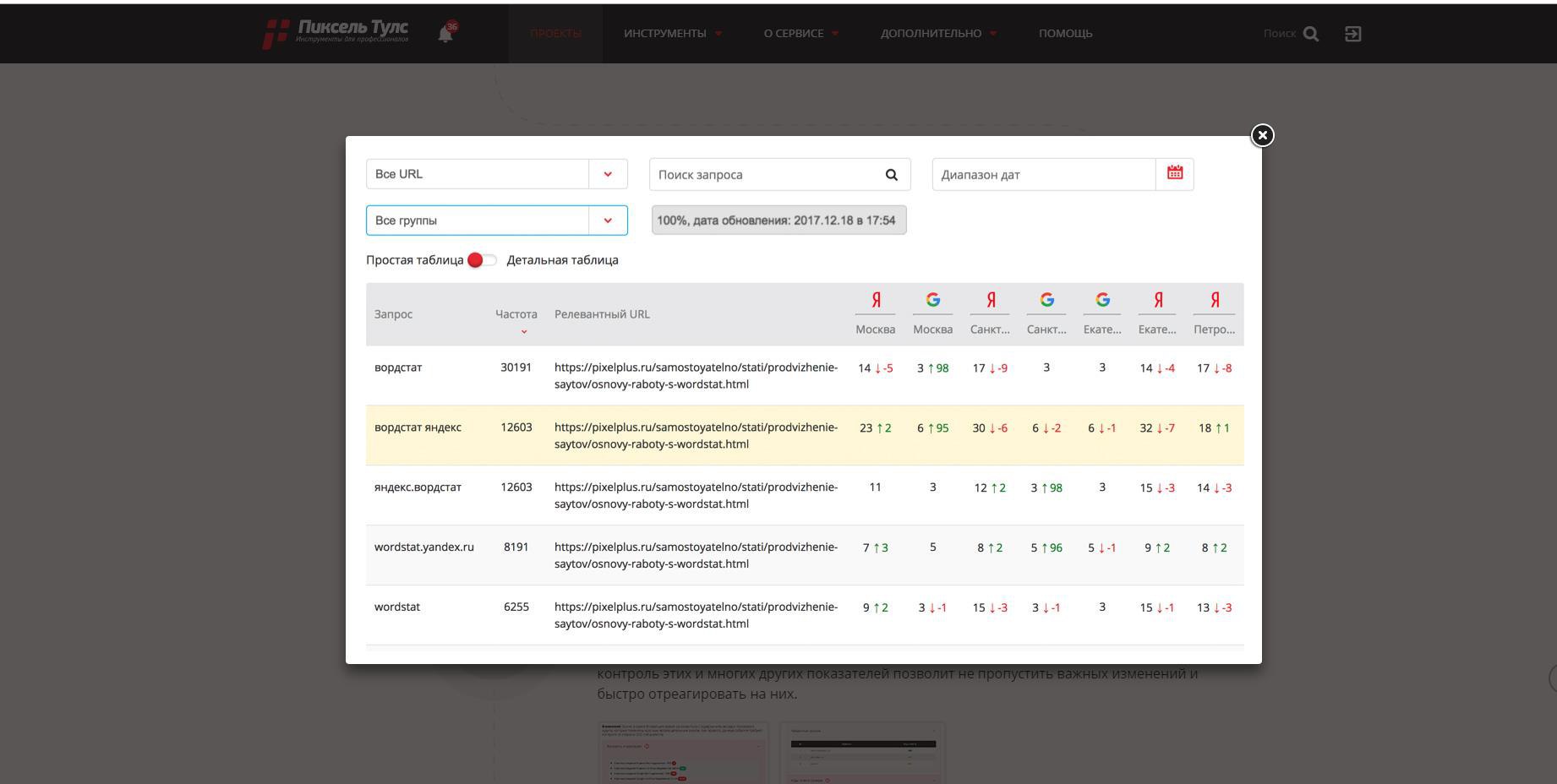Click Google Москва position 3 ↑98
Screen dimensions: 1557x784
point(932,368)
